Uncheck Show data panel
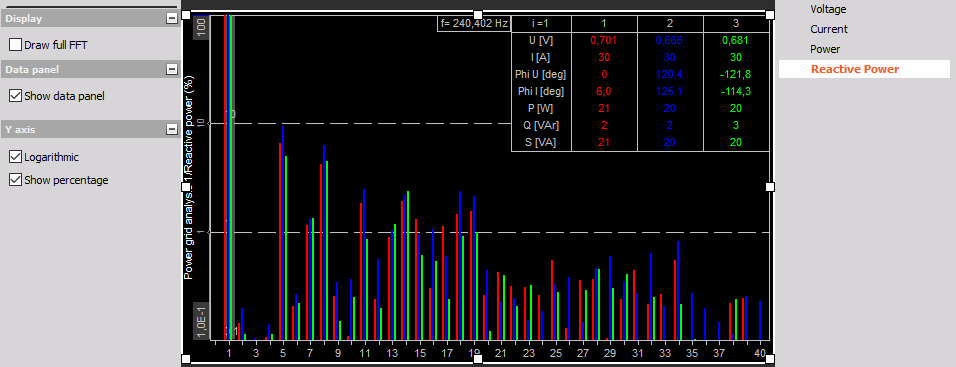Screen dimensions: 956x367 click(x=16, y=96)
